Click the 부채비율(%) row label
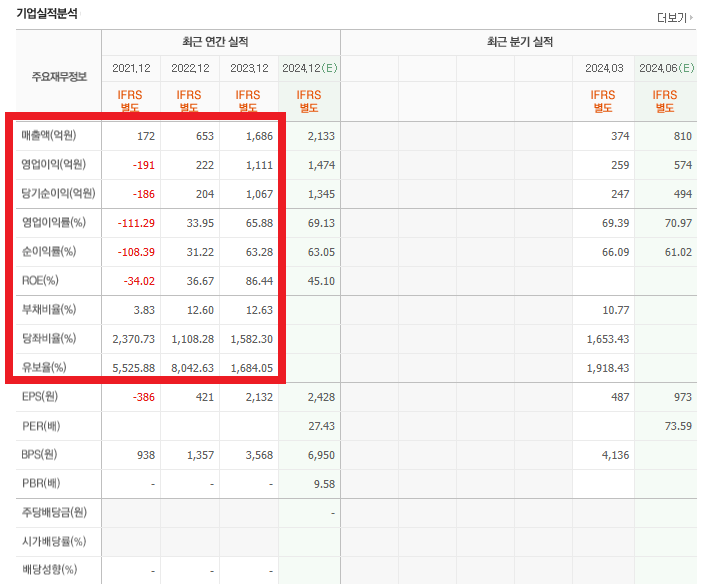 pos(49,309)
